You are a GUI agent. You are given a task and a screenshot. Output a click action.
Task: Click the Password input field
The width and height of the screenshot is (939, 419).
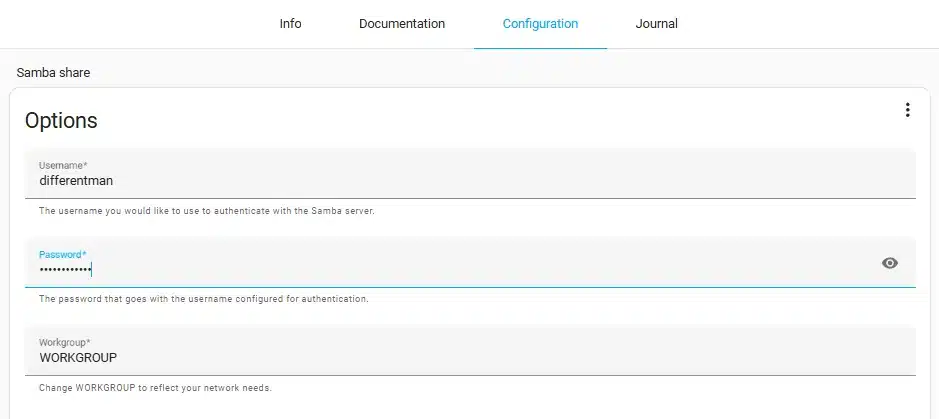[x=470, y=262]
